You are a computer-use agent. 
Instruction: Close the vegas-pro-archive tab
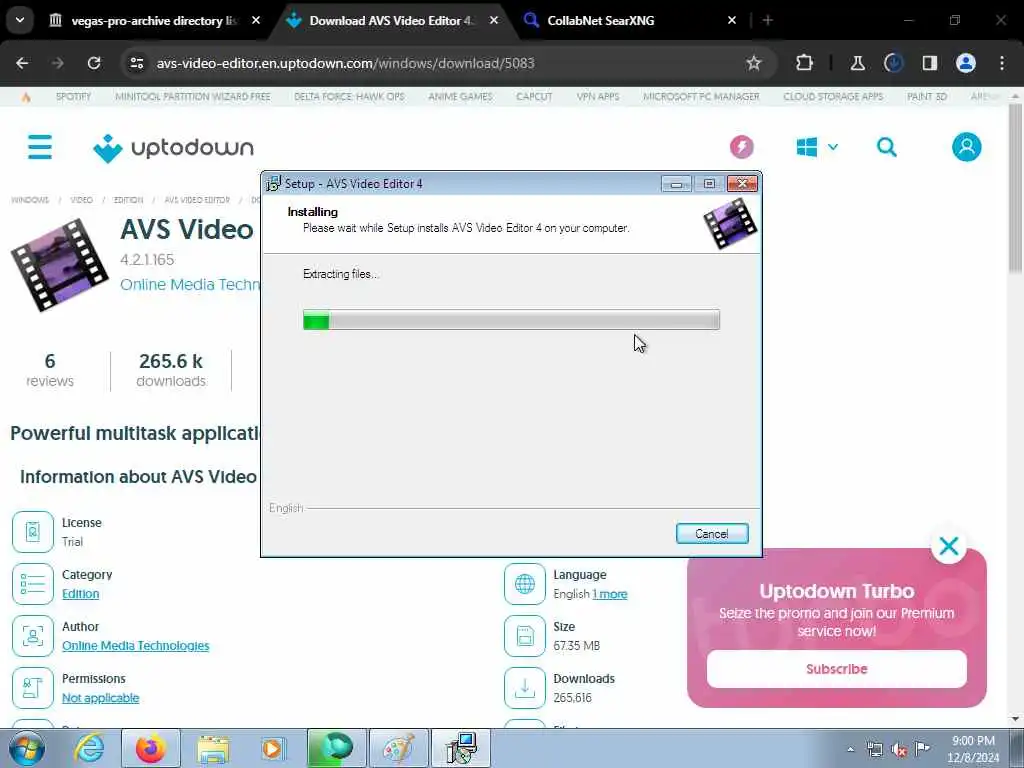[256, 20]
